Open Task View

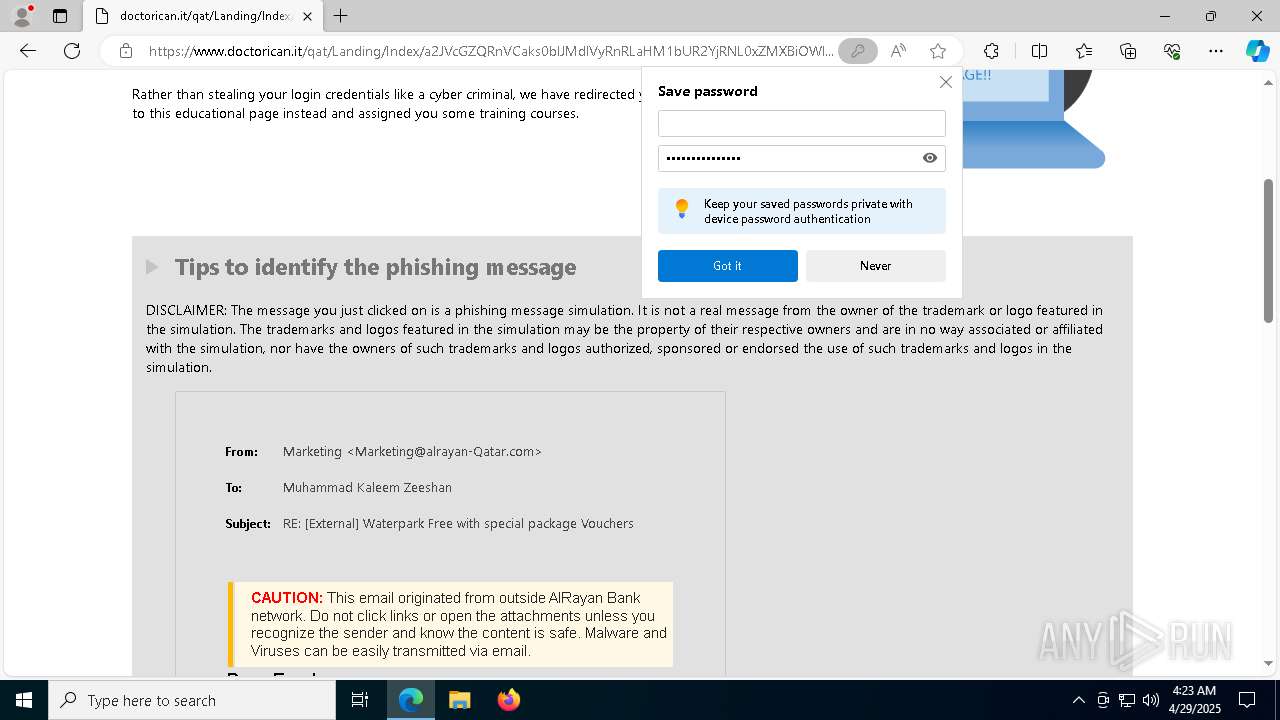click(360, 700)
